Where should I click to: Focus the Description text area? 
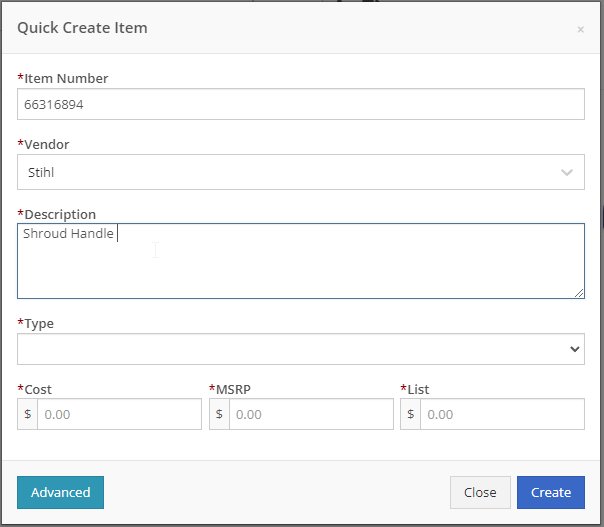pyautogui.click(x=300, y=261)
